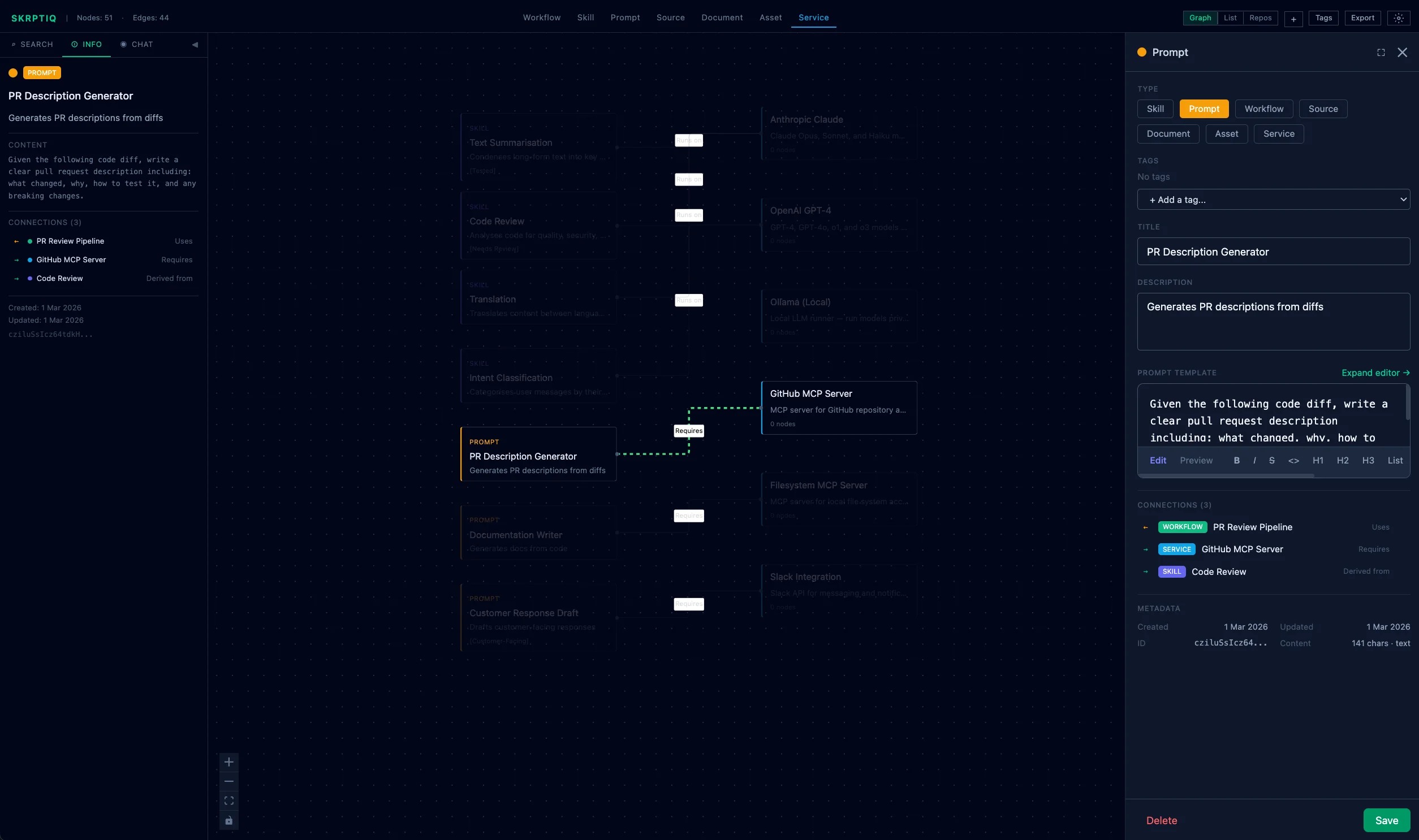The height and width of the screenshot is (840, 1419).
Task: Fit the graph to the screen
Action: [229, 800]
